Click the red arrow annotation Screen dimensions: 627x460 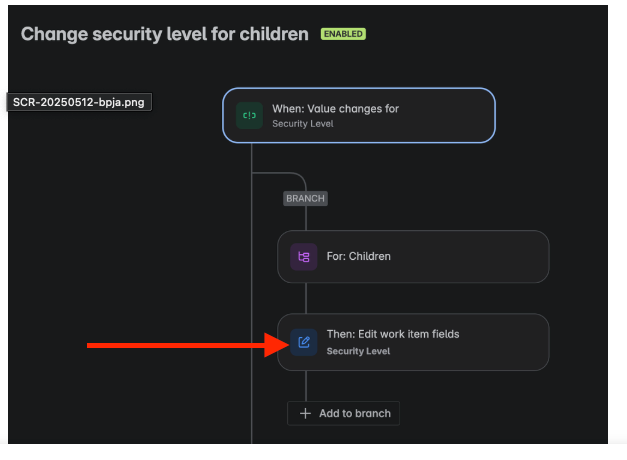coord(188,345)
